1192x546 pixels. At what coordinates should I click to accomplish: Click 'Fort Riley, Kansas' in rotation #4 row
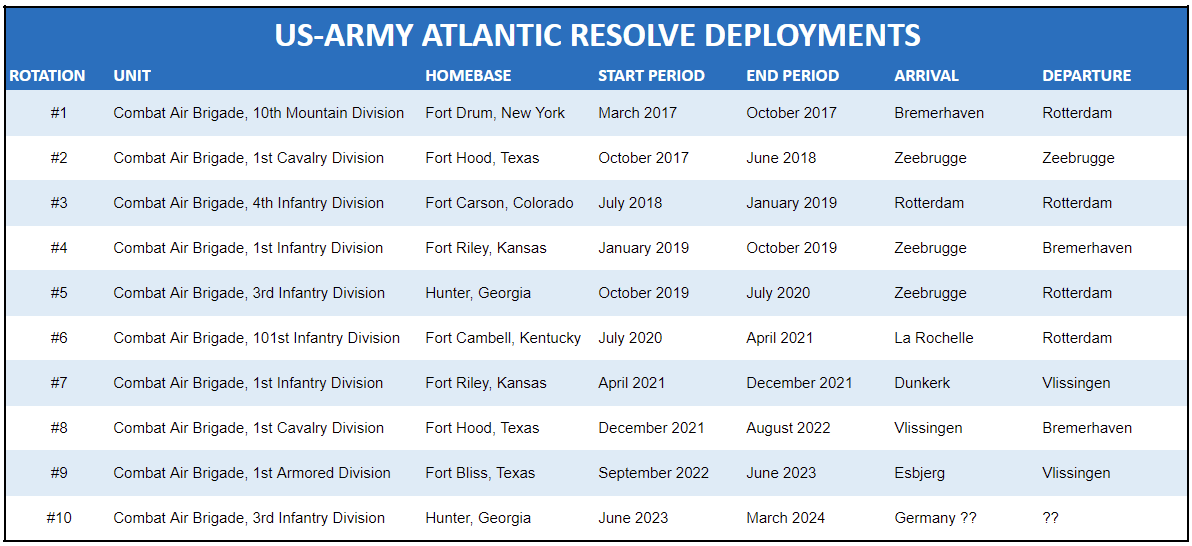[x=486, y=248]
